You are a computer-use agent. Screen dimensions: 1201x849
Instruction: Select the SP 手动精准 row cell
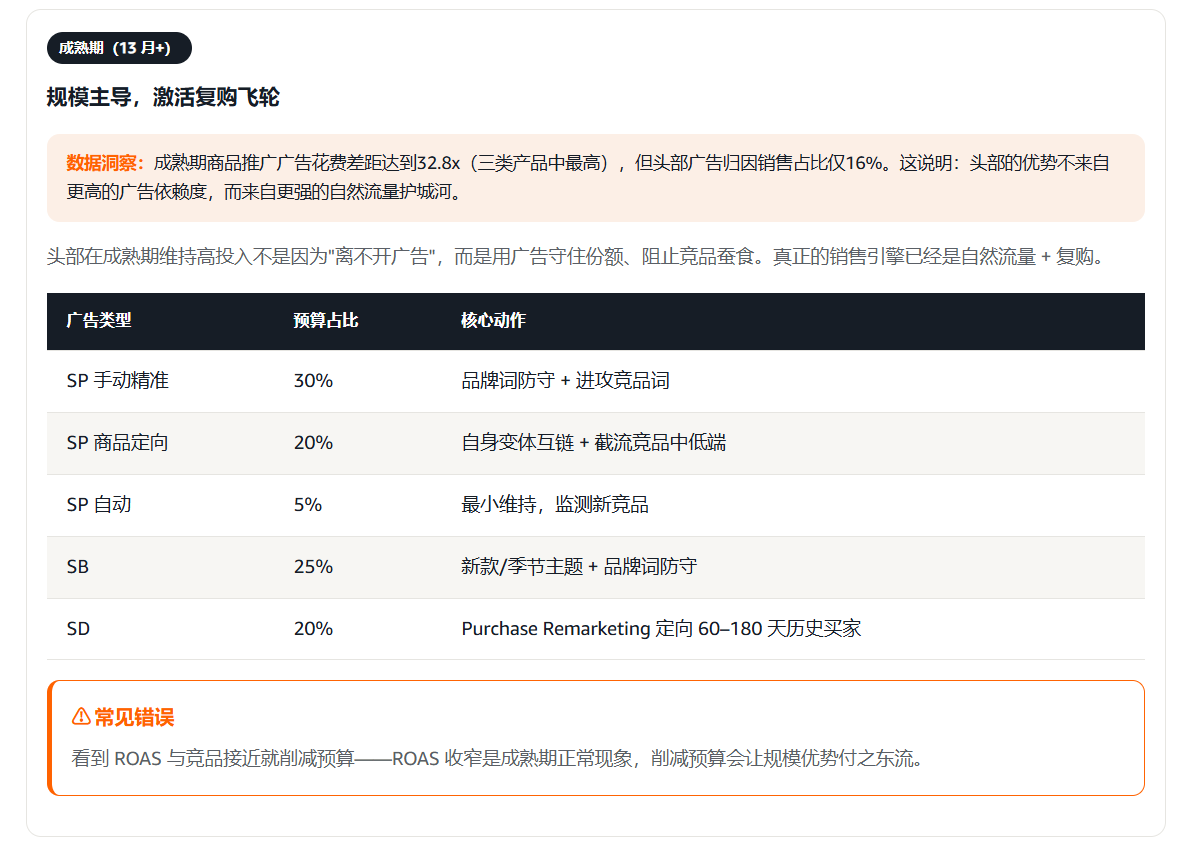point(118,381)
